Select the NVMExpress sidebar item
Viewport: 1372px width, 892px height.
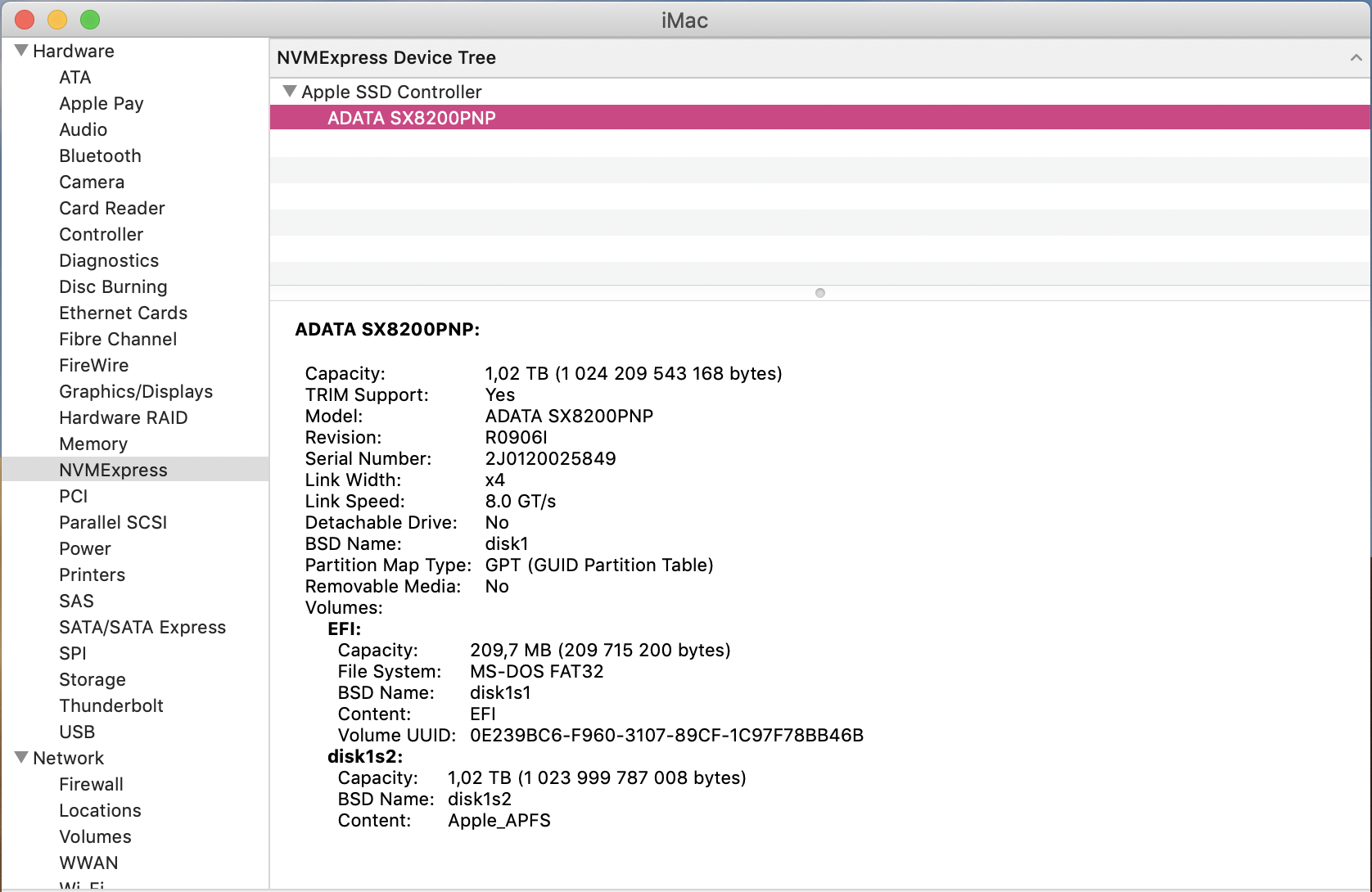tap(135, 470)
